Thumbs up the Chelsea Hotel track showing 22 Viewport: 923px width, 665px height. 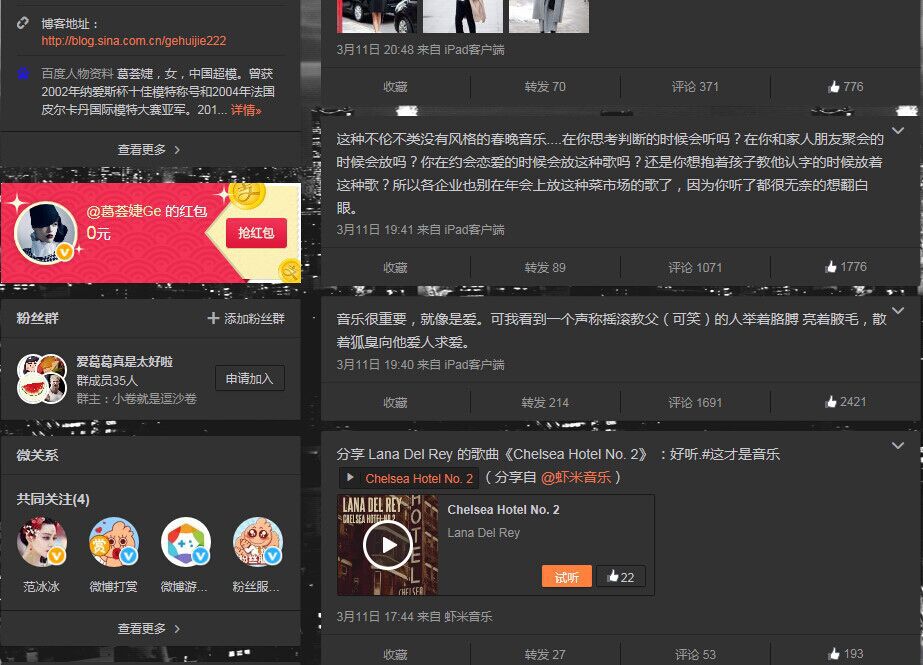pos(620,577)
